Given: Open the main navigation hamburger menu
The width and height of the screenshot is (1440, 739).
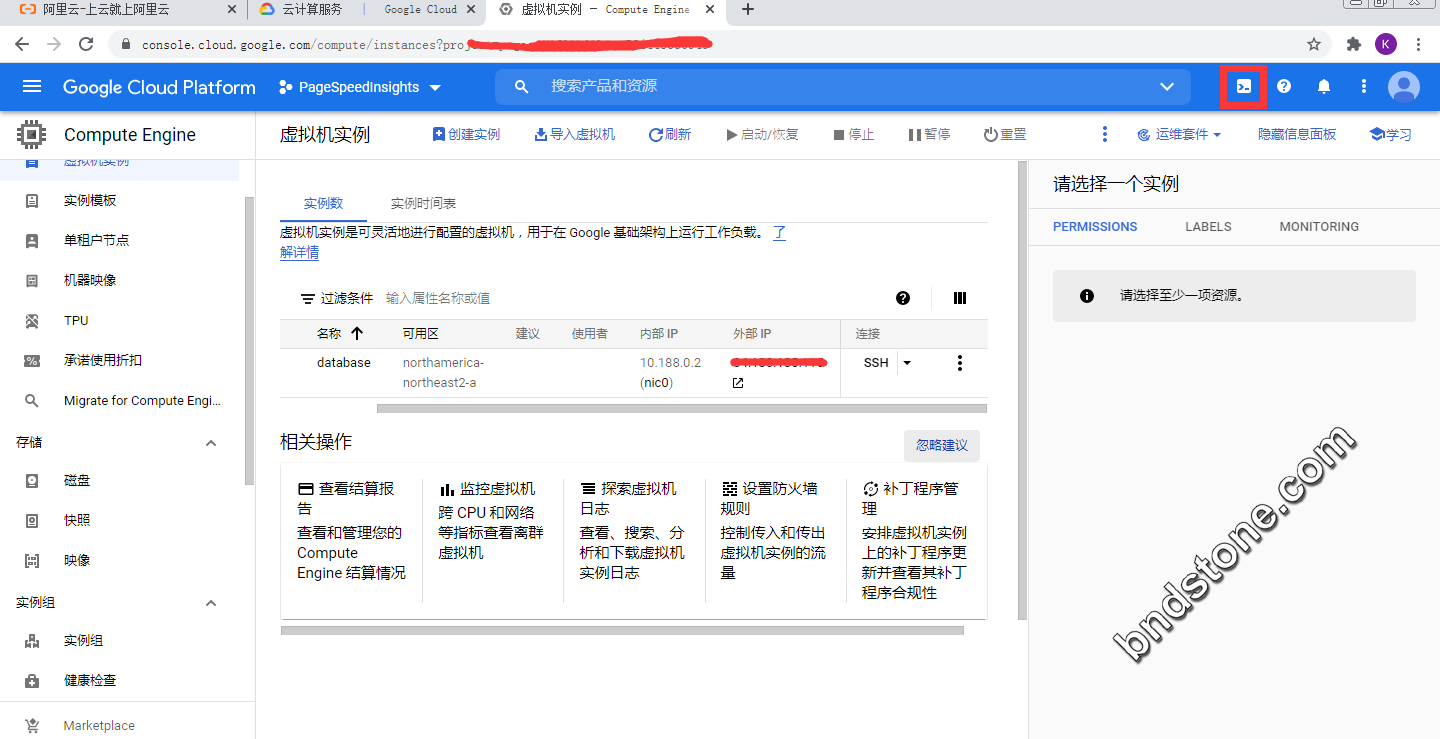Looking at the screenshot, I should 32,87.
